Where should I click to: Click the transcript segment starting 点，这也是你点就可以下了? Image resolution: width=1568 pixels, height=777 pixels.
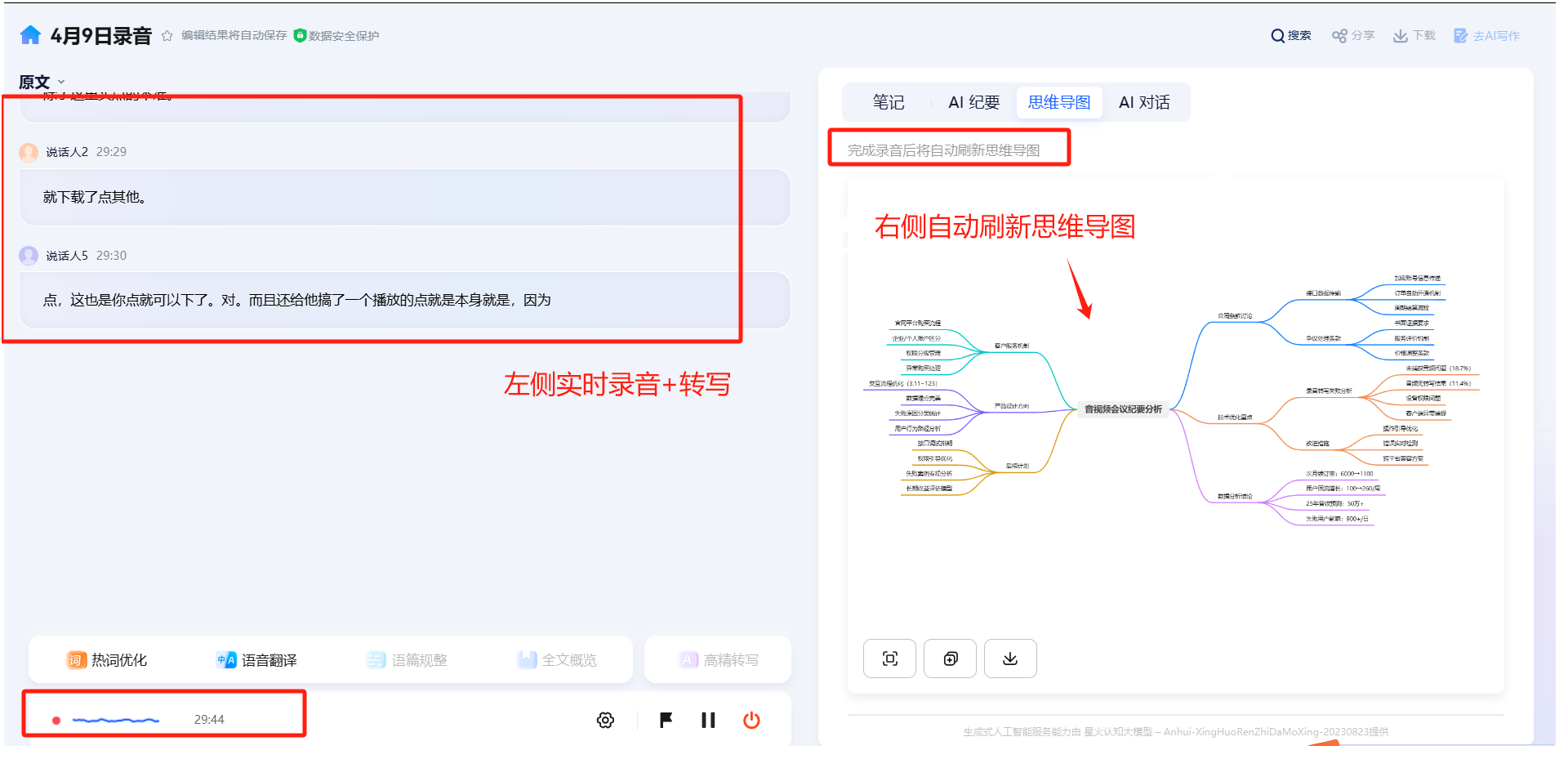(x=297, y=300)
